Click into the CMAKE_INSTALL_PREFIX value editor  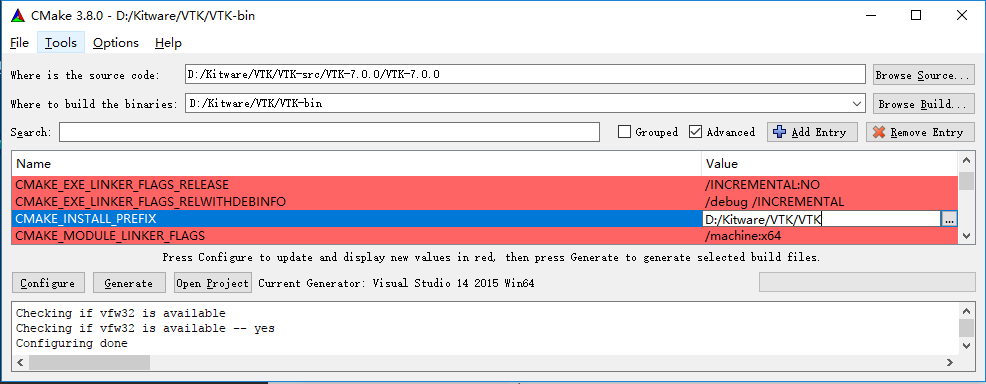tap(821, 219)
